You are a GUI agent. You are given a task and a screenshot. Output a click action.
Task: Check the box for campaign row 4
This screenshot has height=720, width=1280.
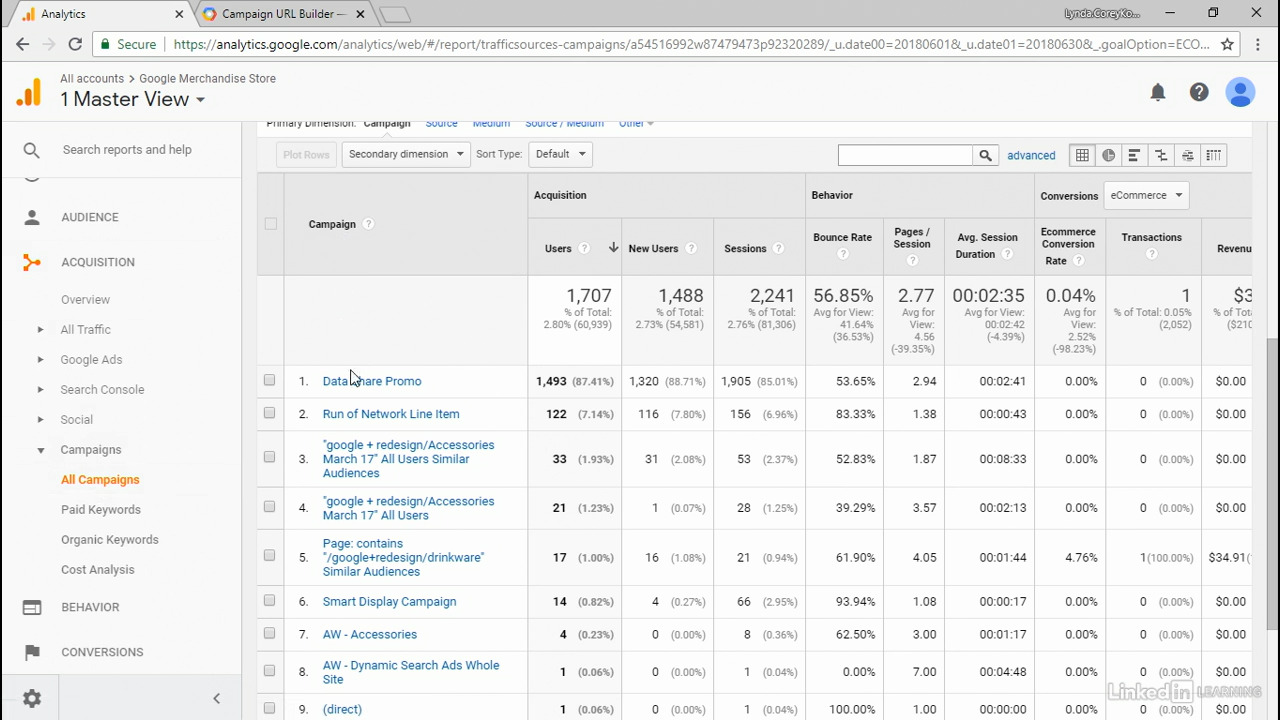(x=269, y=506)
